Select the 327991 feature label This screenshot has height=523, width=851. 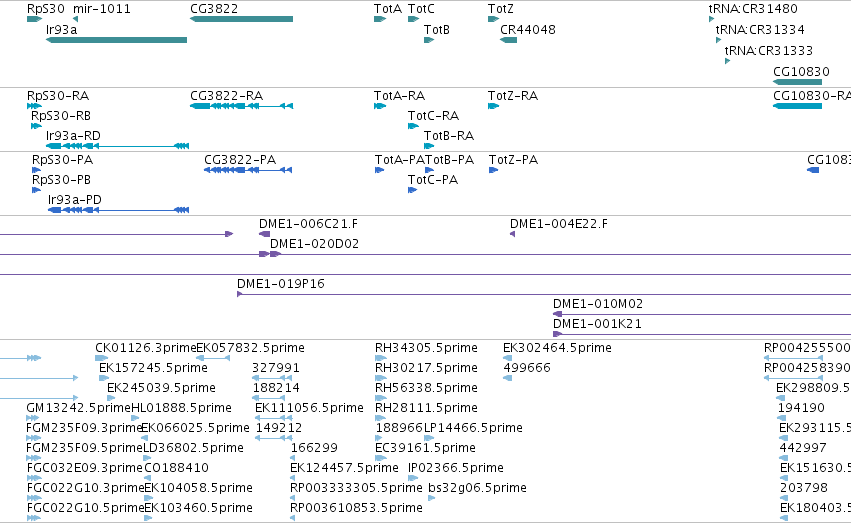[276, 368]
